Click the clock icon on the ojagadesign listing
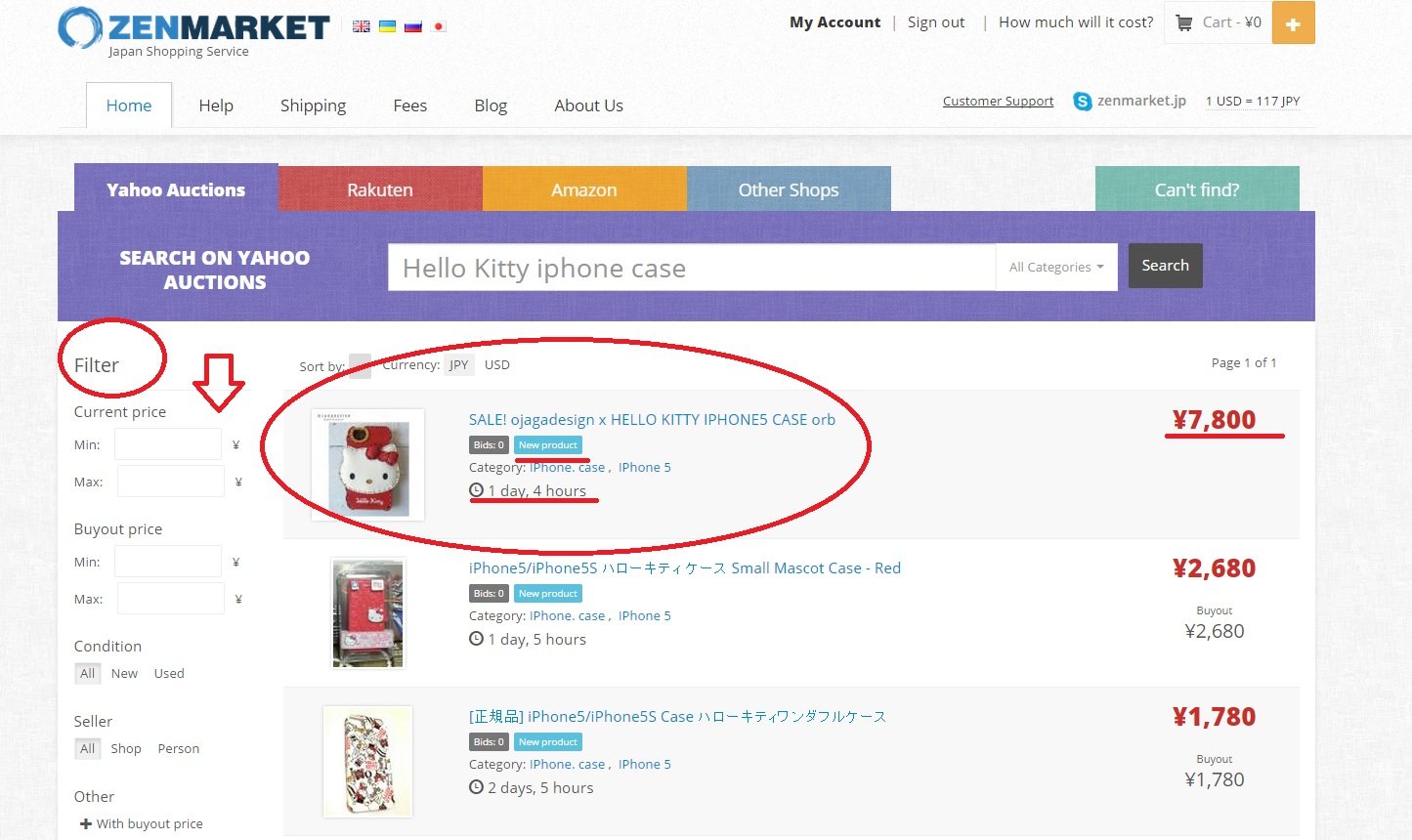Image resolution: width=1412 pixels, height=840 pixels. click(x=476, y=490)
